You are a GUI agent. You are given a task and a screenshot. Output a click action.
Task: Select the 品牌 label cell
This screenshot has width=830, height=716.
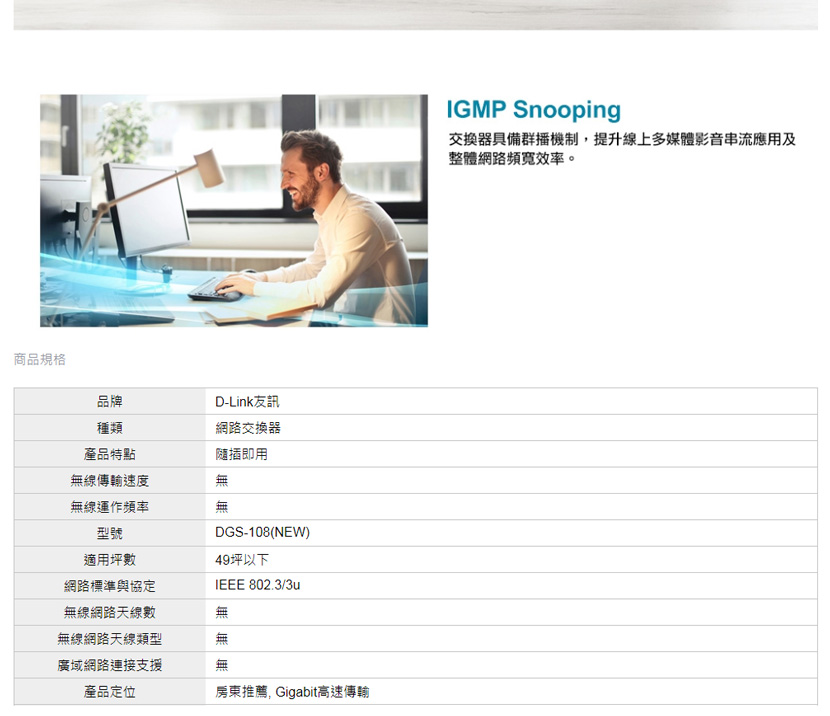(110, 401)
